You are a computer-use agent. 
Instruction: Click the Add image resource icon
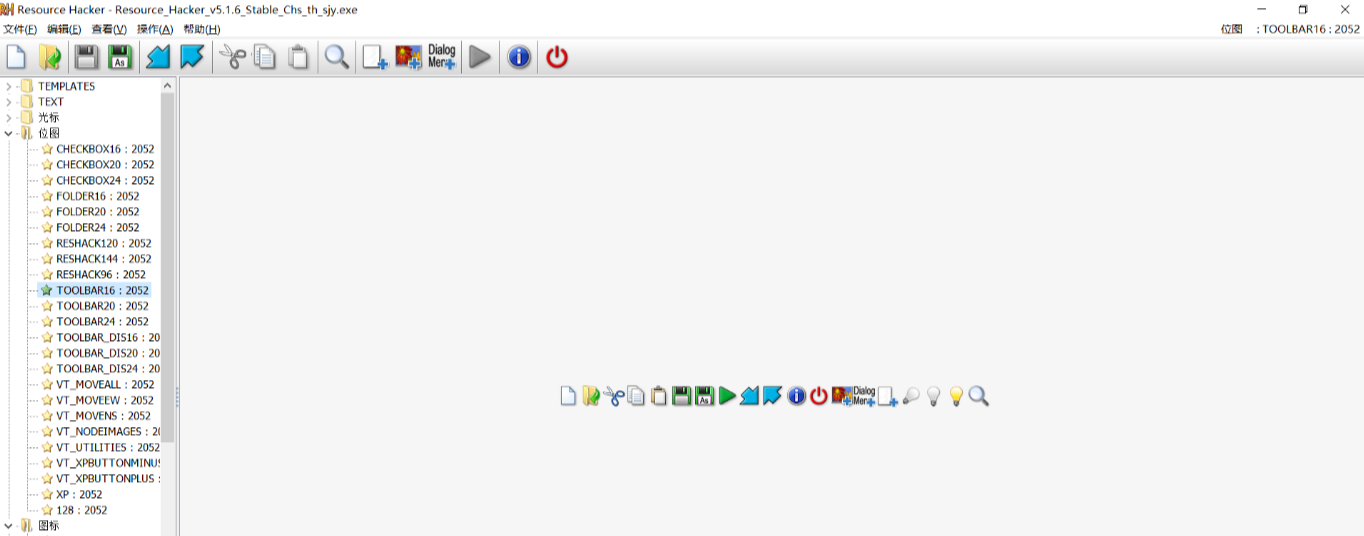point(408,57)
